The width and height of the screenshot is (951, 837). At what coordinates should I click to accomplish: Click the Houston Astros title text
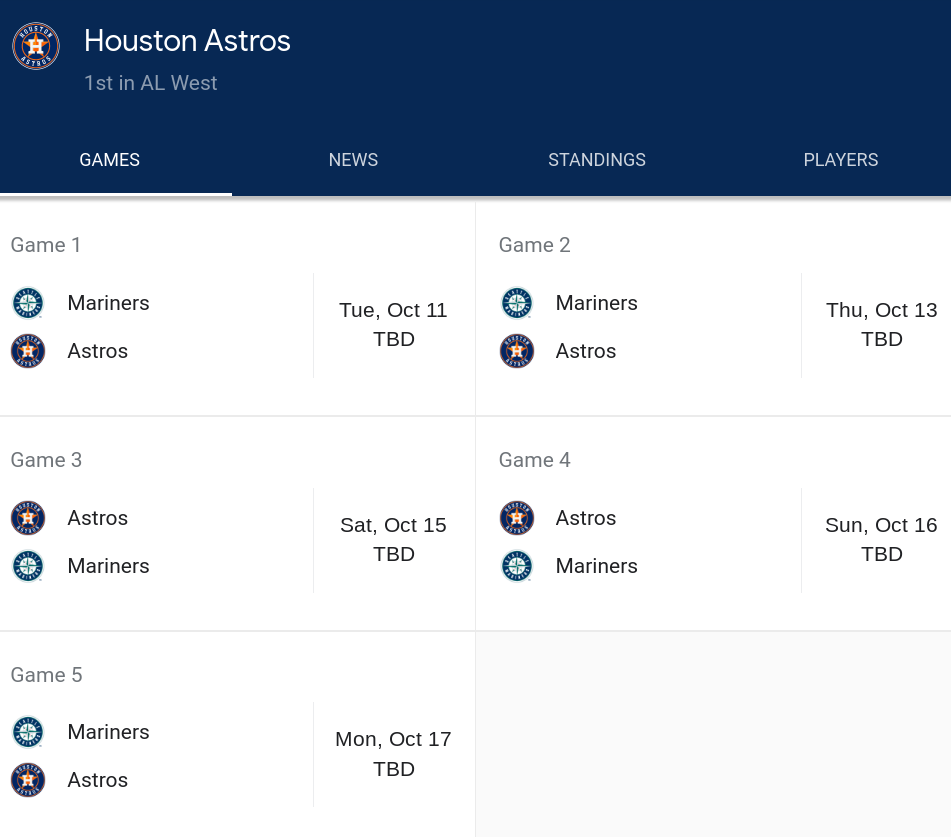point(187,41)
